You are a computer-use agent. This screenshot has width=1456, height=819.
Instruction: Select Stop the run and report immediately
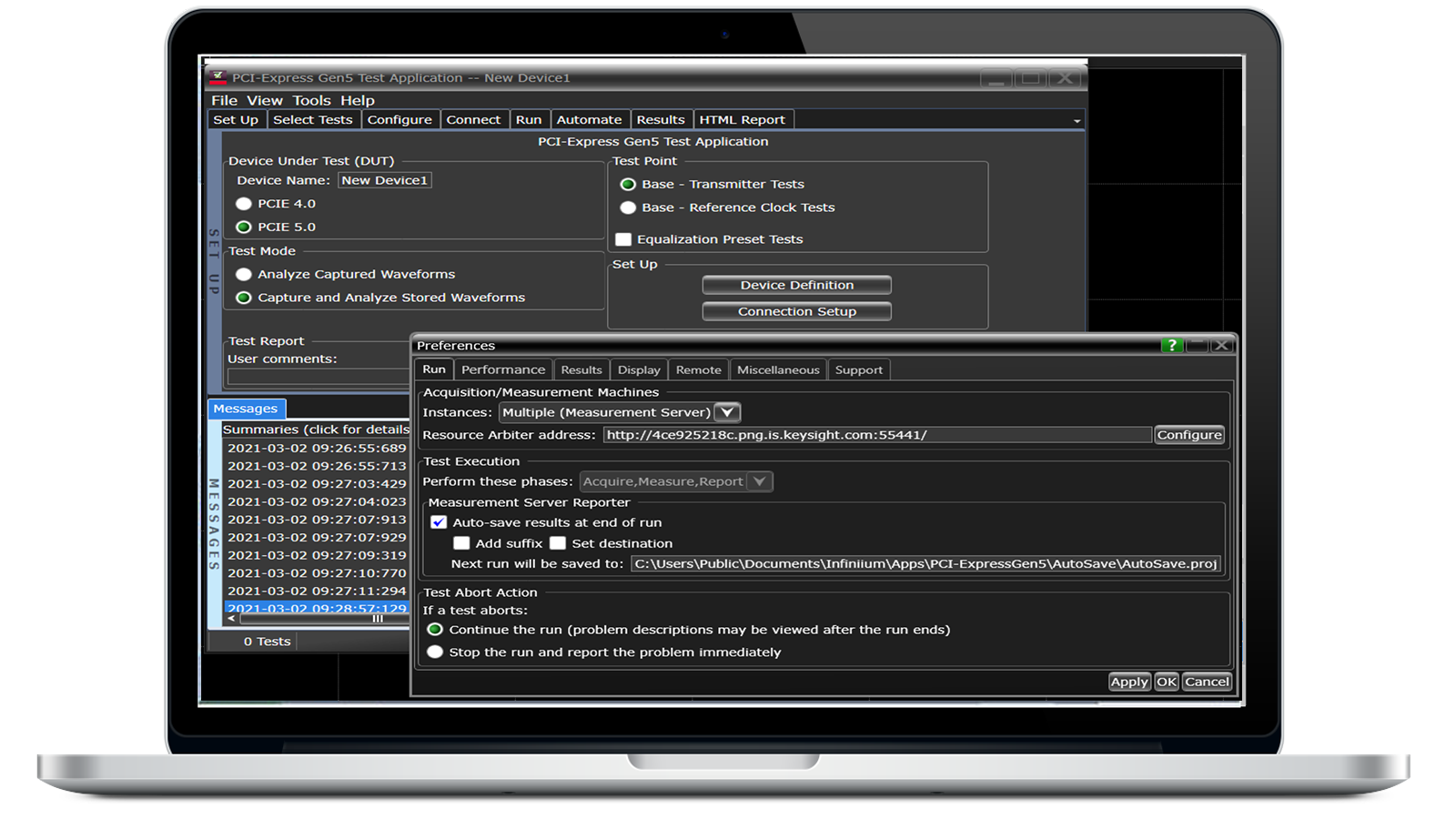[x=435, y=652]
